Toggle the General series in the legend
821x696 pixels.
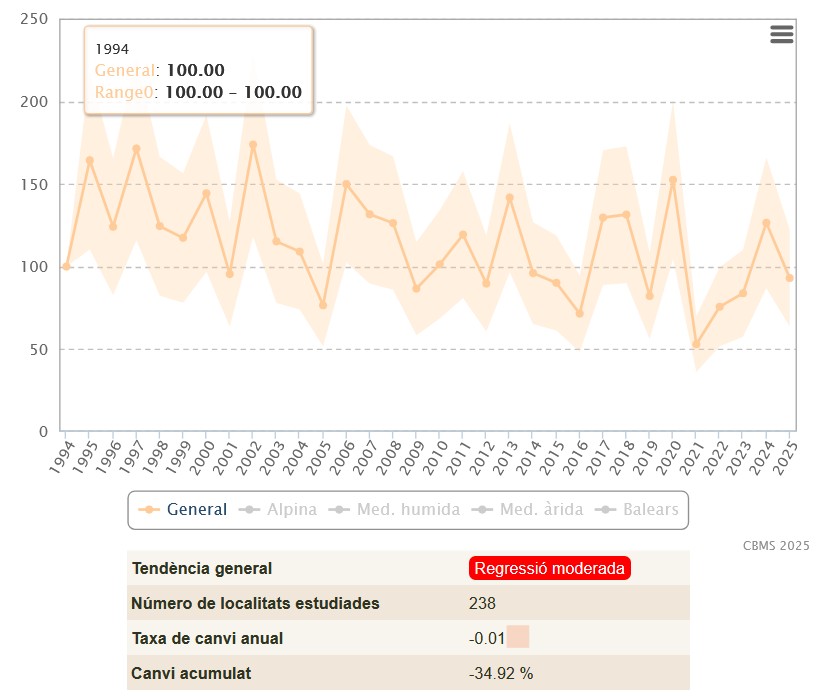182,510
